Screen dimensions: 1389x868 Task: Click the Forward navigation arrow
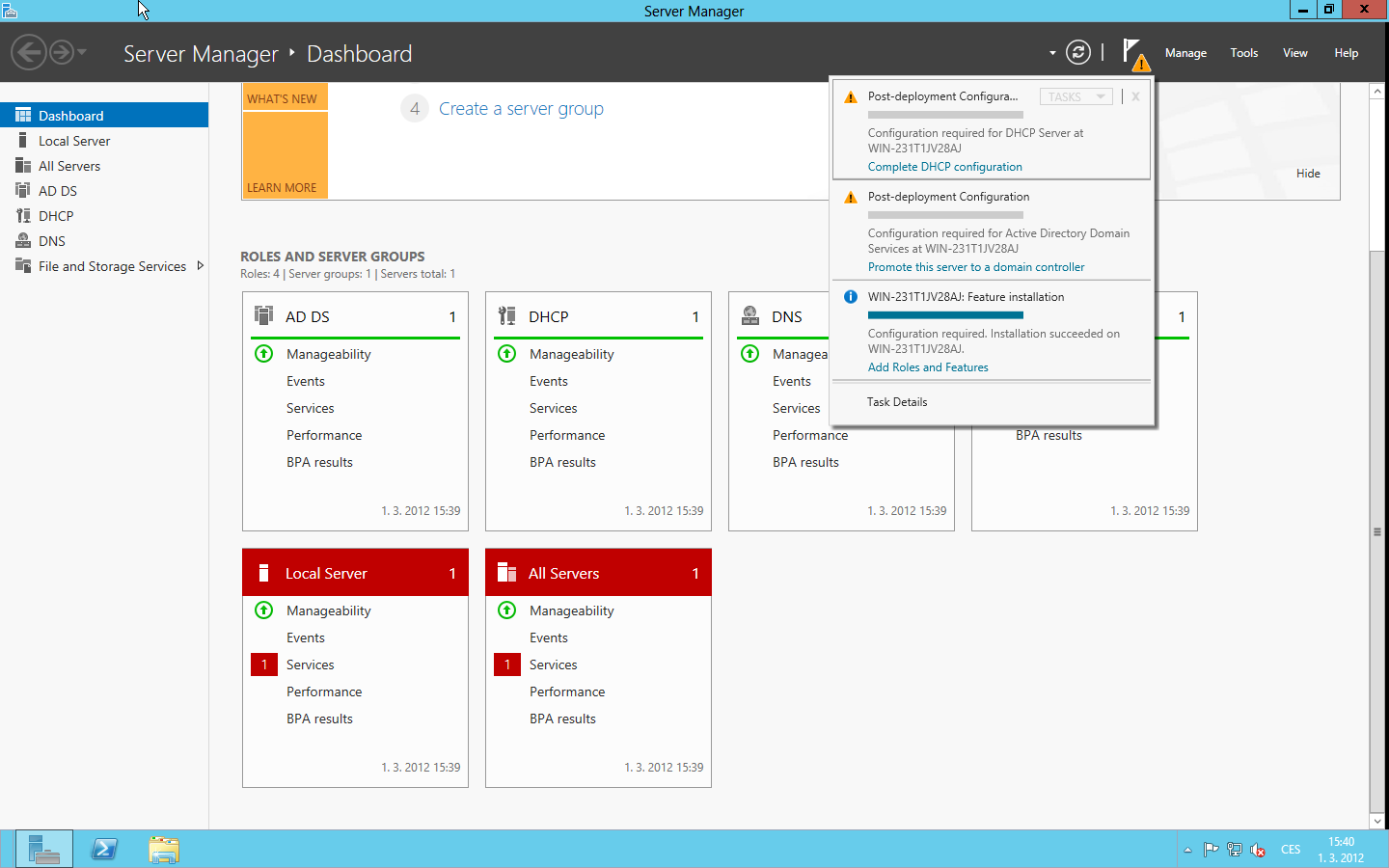click(62, 52)
